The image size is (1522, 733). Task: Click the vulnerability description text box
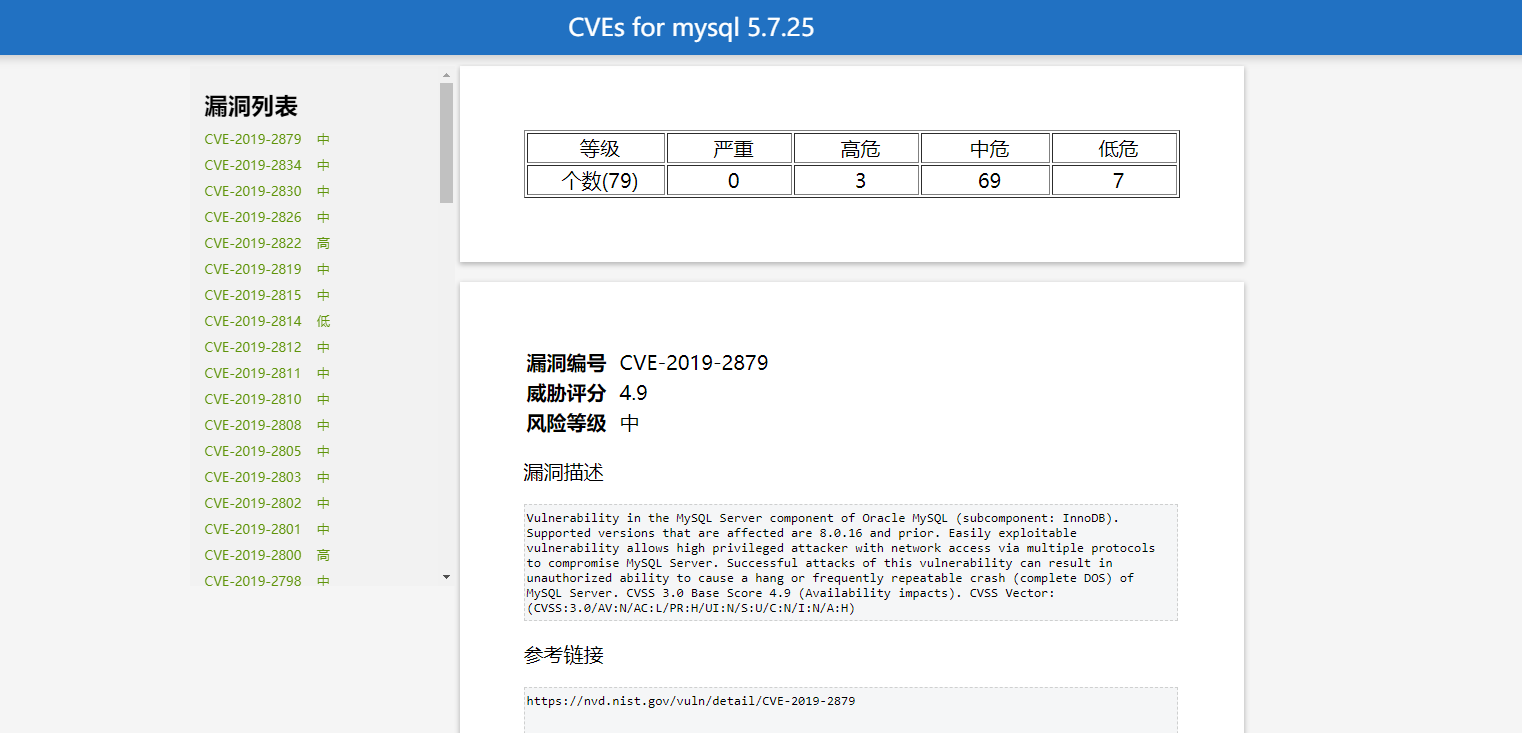pyautogui.click(x=850, y=562)
